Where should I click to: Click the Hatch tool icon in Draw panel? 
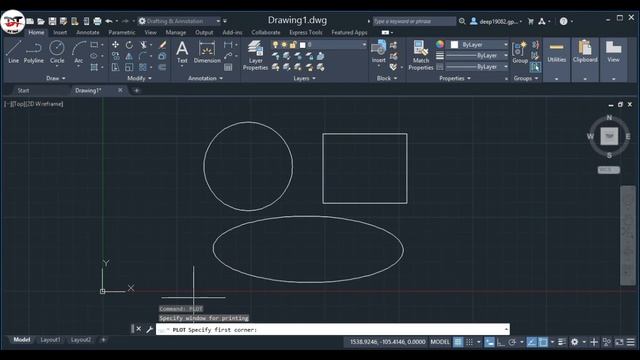[94, 67]
